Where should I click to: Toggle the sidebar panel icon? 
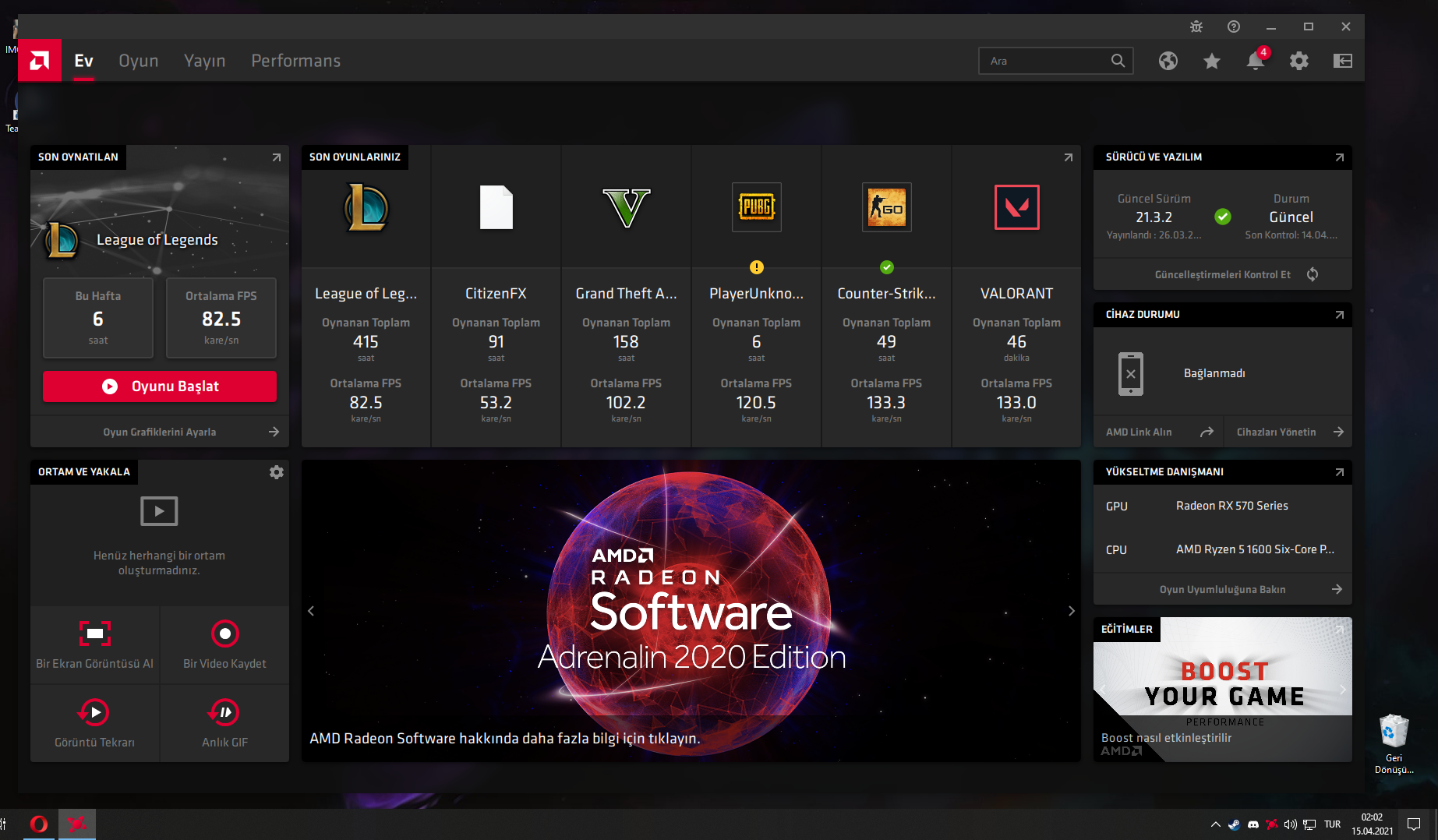(1343, 61)
